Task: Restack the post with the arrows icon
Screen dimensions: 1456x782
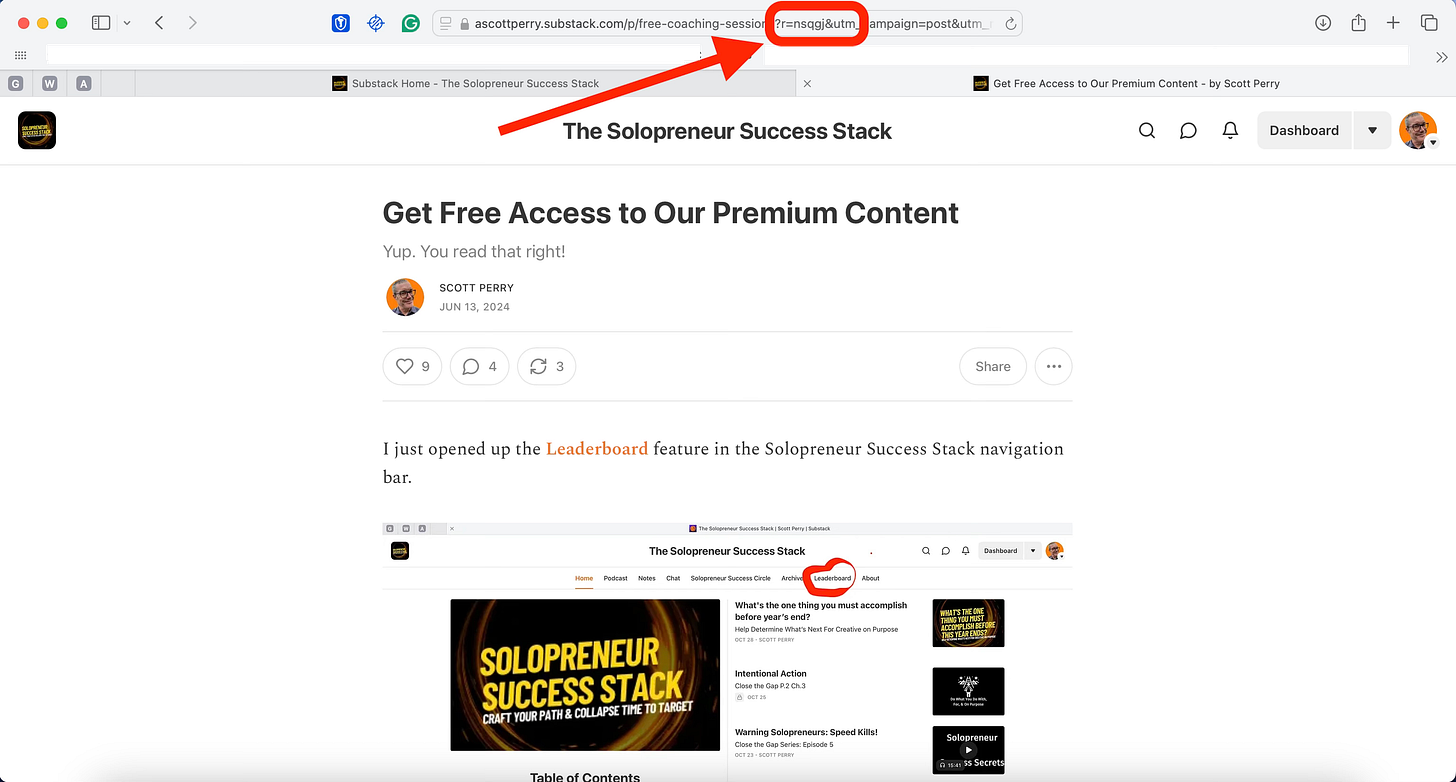Action: (x=547, y=367)
